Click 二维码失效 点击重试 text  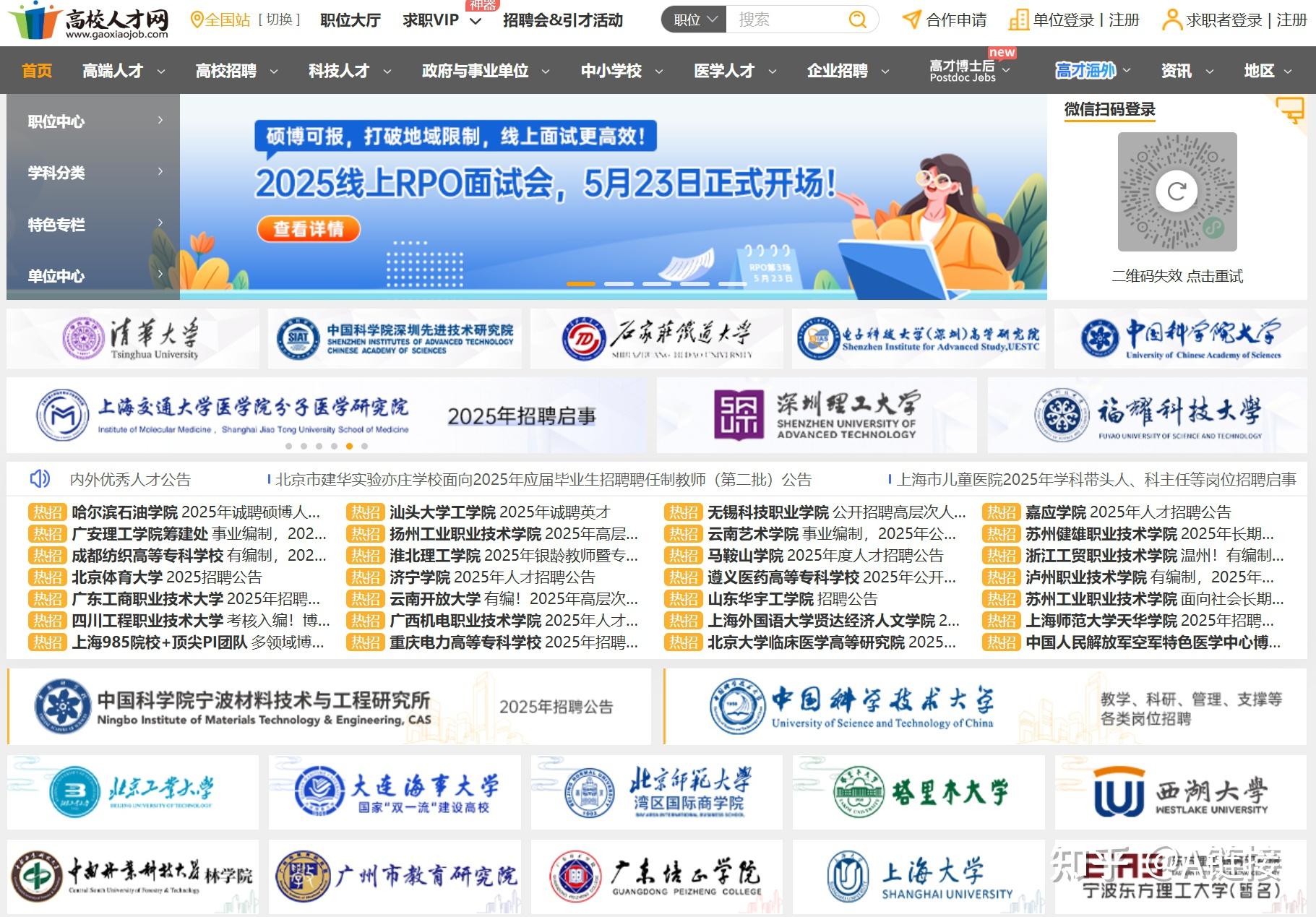pyautogui.click(x=1177, y=275)
